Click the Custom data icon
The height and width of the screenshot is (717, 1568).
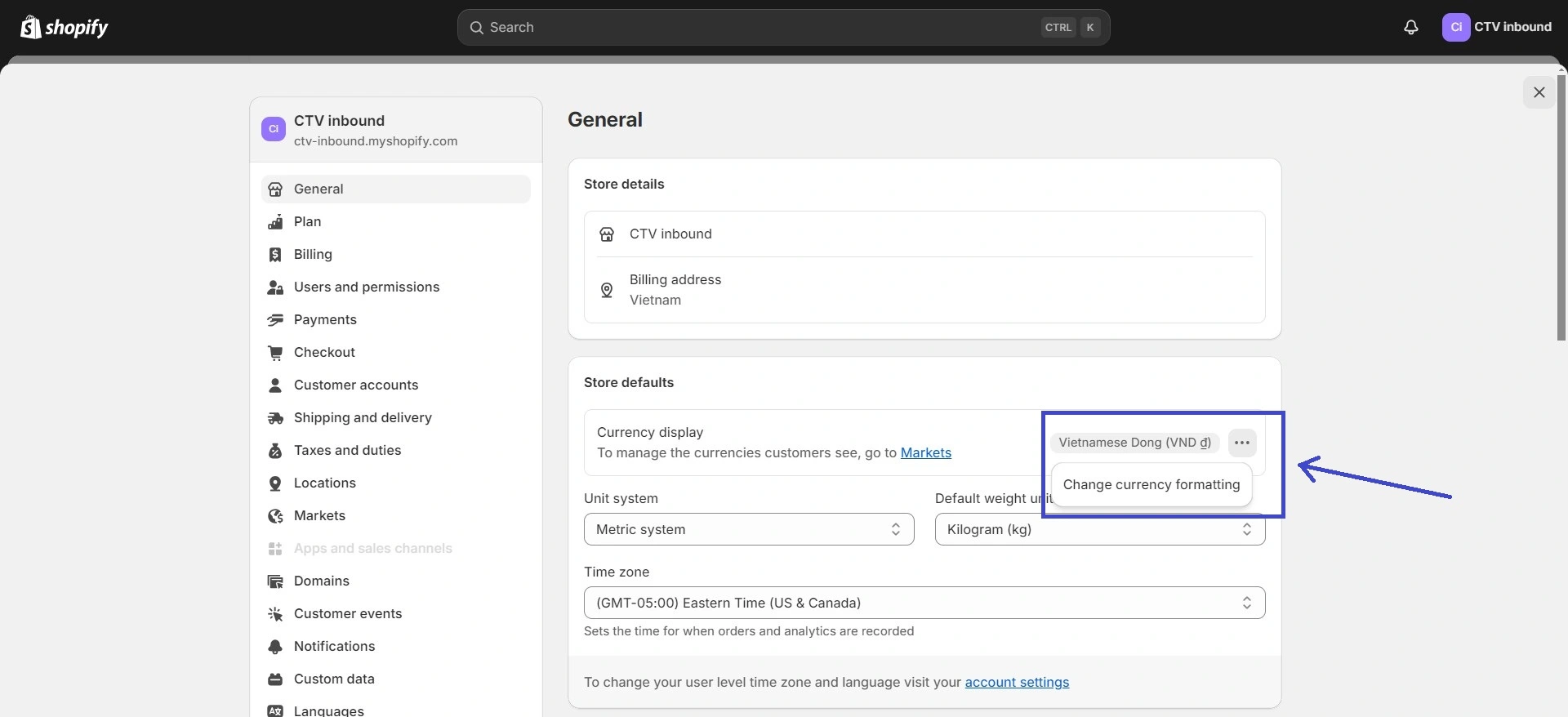tap(275, 679)
